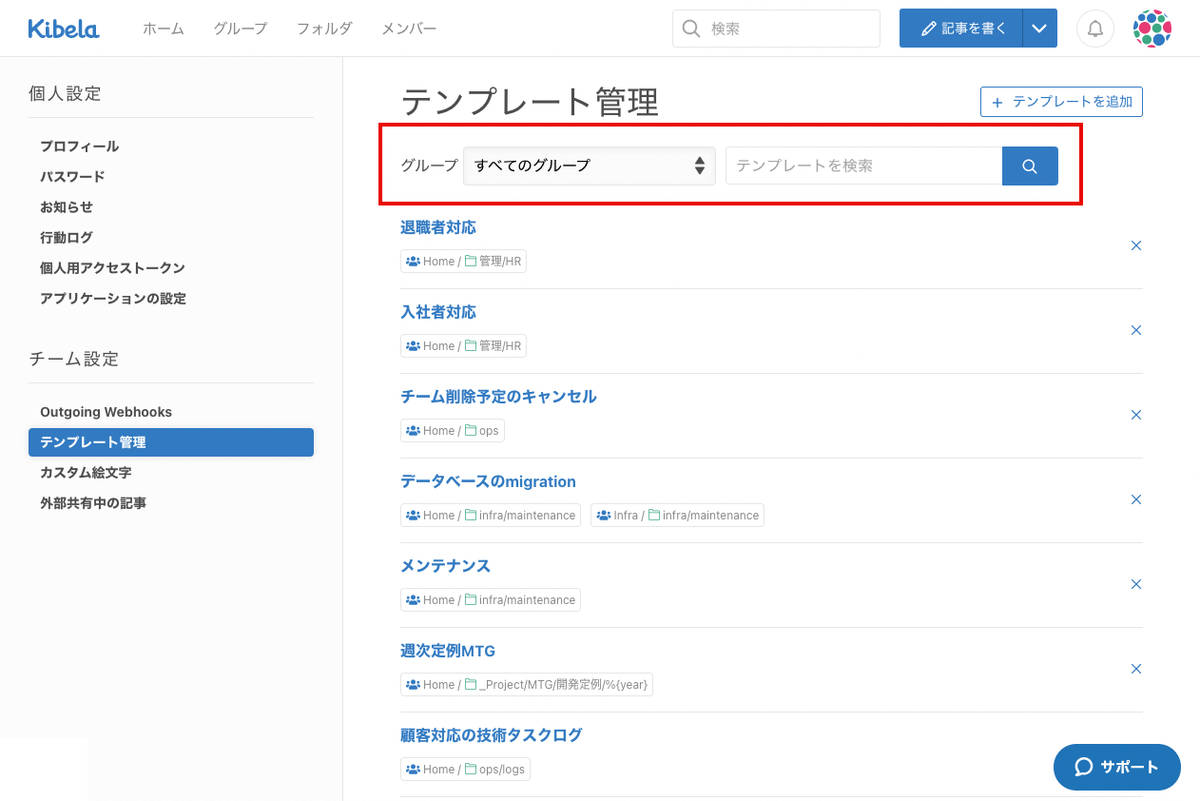Go to ホーム in top navigation
The width and height of the screenshot is (1200, 801).
(163, 29)
